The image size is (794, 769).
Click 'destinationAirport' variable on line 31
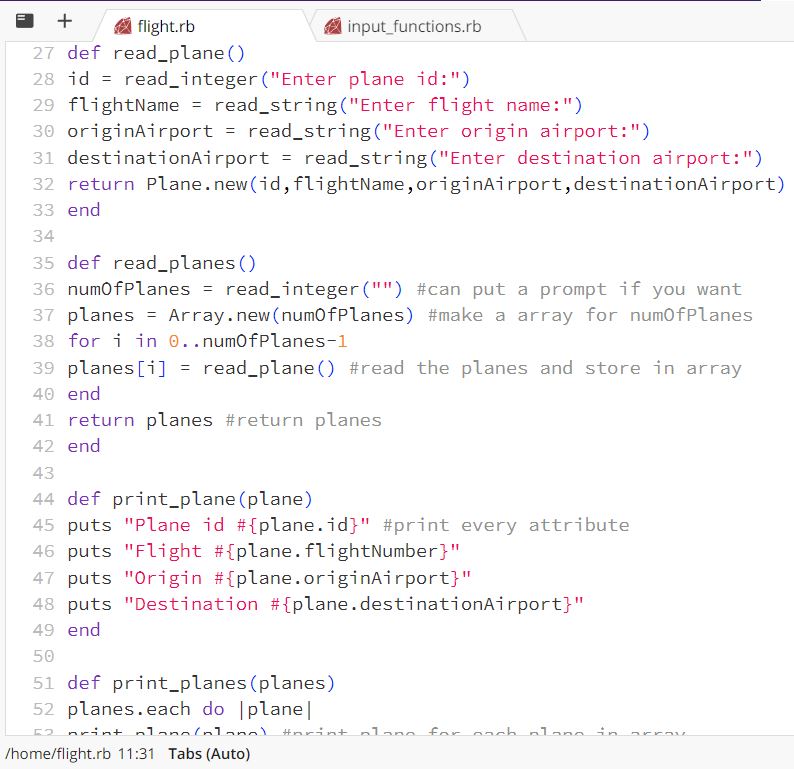point(168,158)
